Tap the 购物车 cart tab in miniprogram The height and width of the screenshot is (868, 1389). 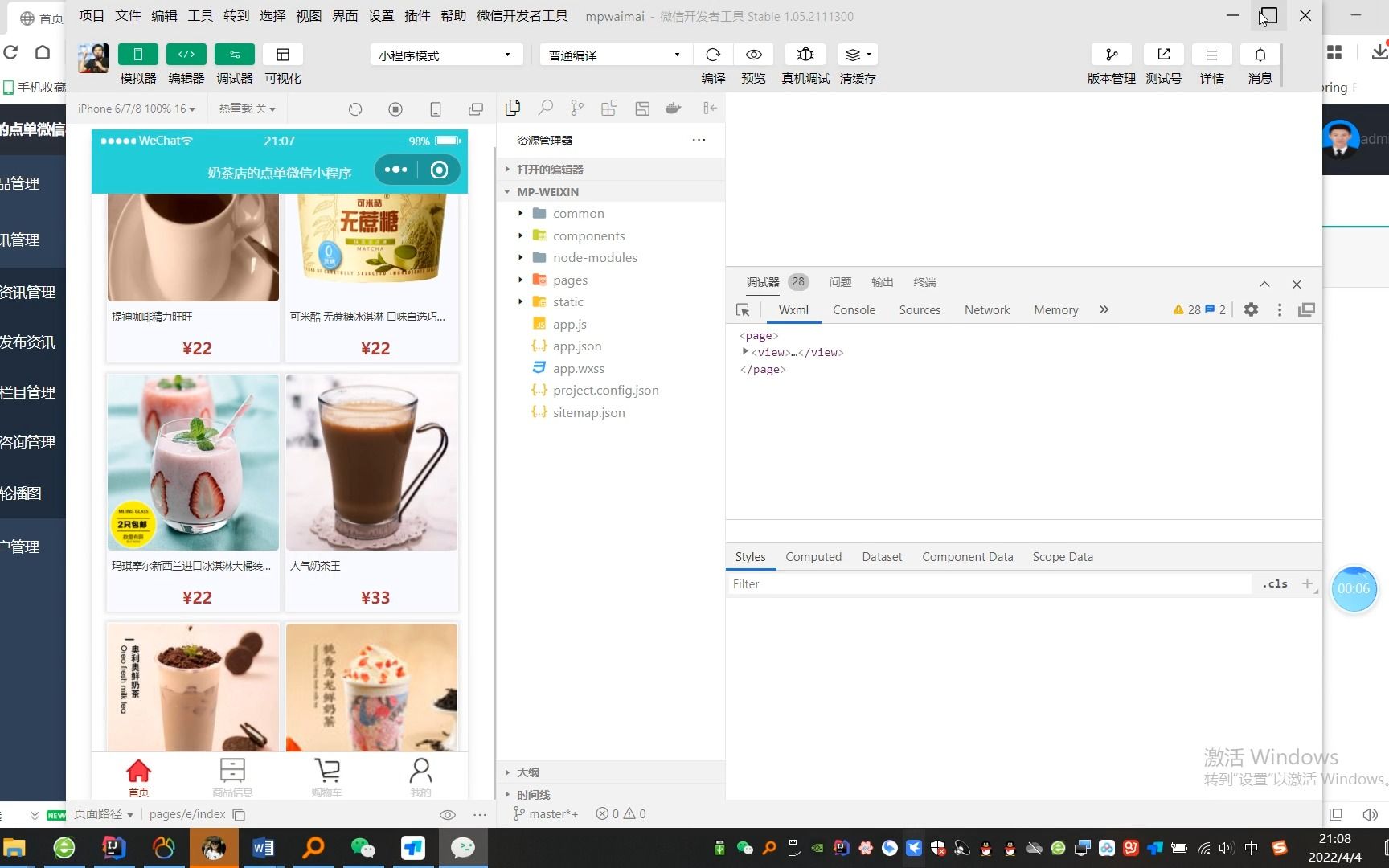[x=326, y=777]
